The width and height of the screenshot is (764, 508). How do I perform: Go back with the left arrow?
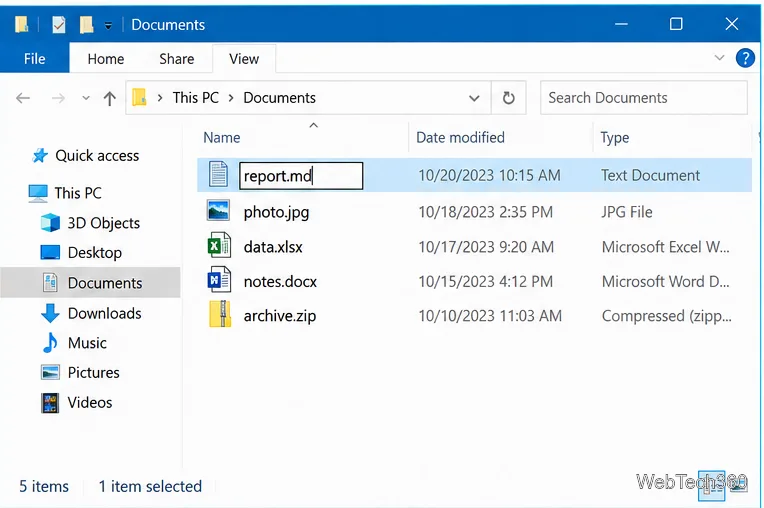(23, 98)
